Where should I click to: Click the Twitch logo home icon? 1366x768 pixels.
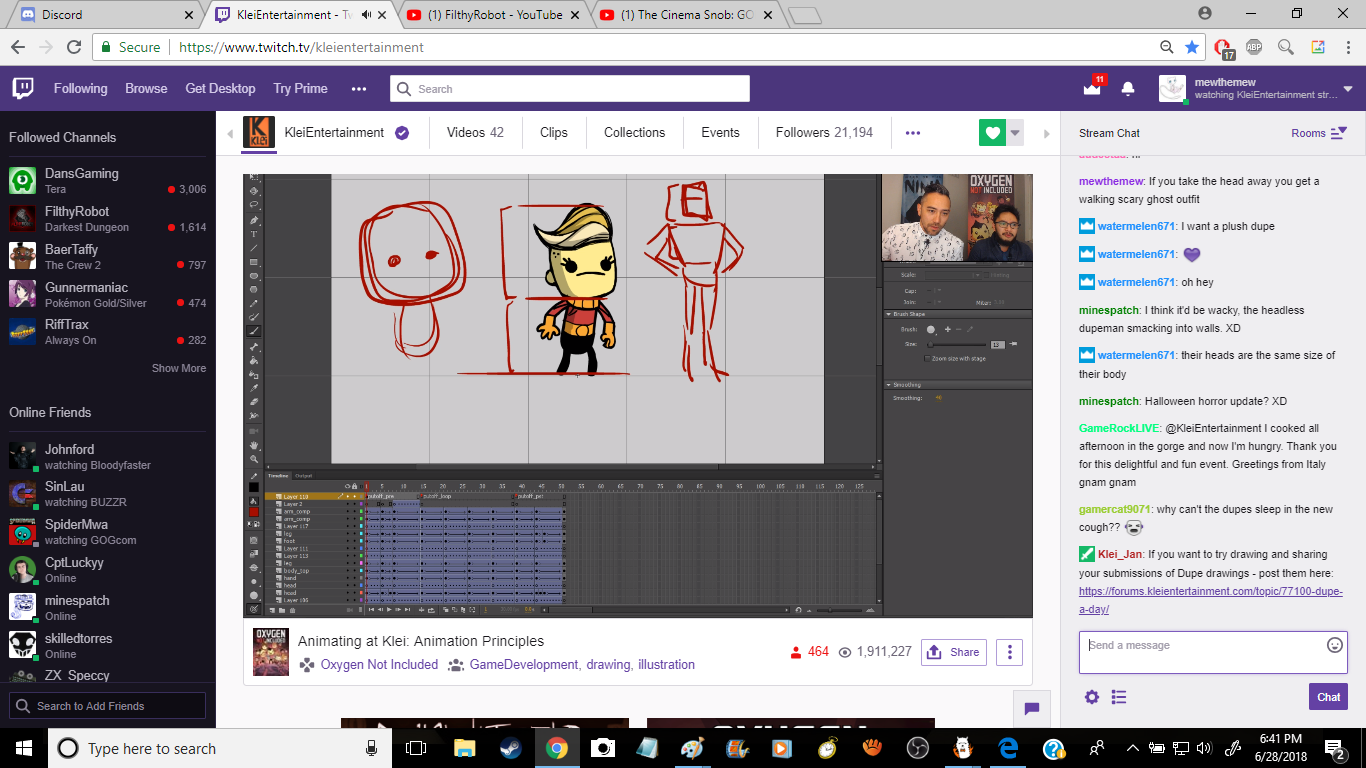click(24, 89)
